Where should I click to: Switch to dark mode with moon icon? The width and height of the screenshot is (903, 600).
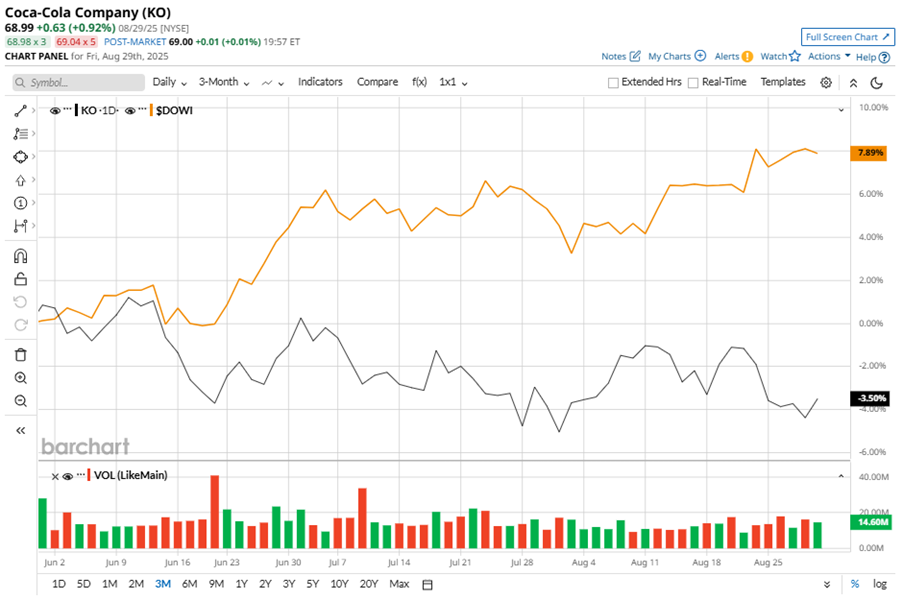coord(877,83)
